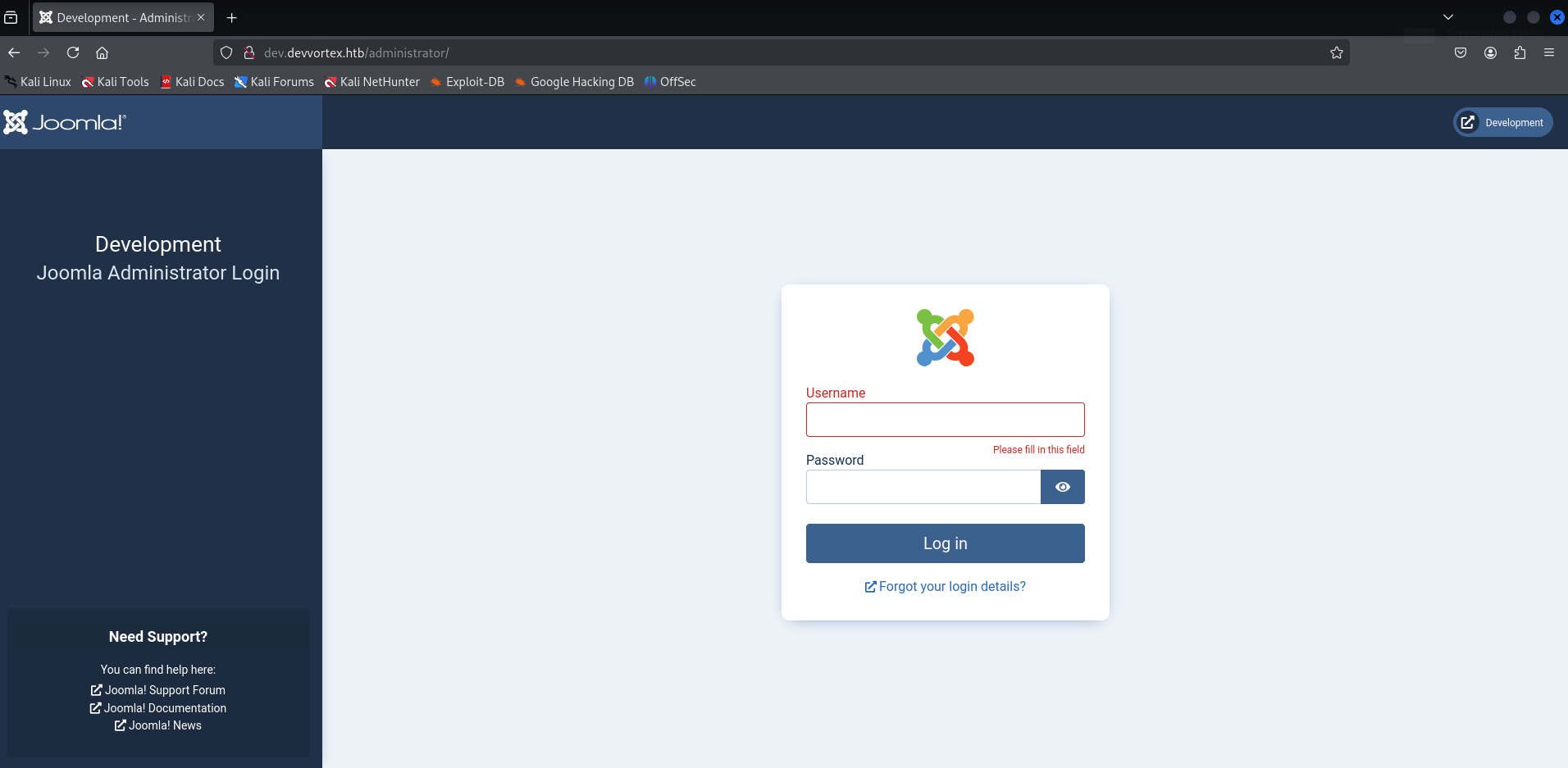The width and height of the screenshot is (1568, 768).
Task: Click the browser forward arrow
Action: pos(43,52)
